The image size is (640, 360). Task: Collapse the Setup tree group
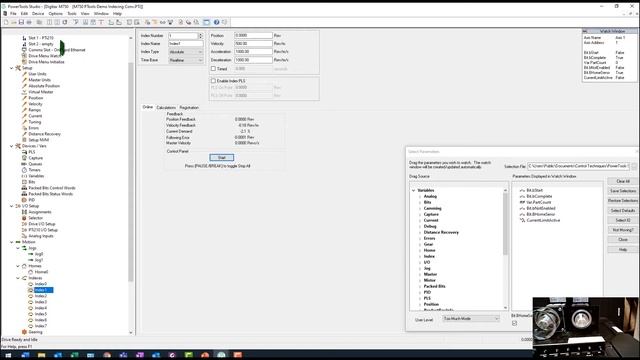(11, 68)
